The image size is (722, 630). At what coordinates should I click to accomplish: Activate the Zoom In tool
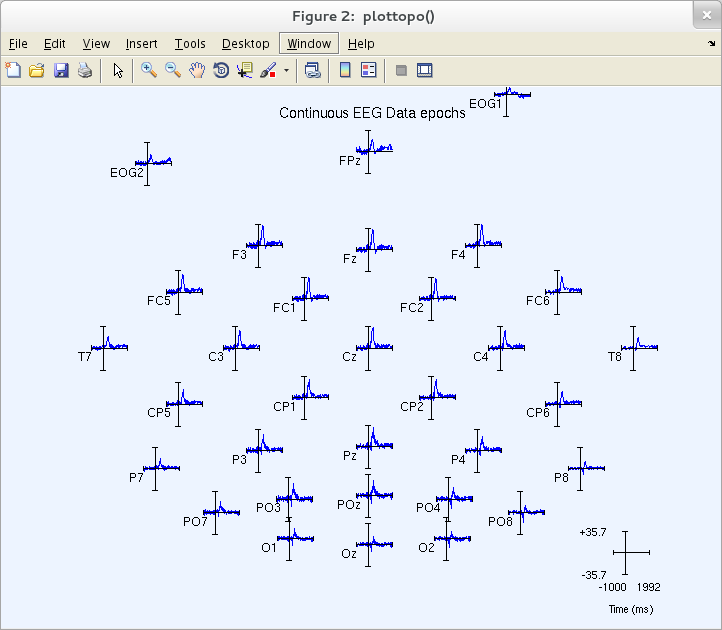click(149, 70)
